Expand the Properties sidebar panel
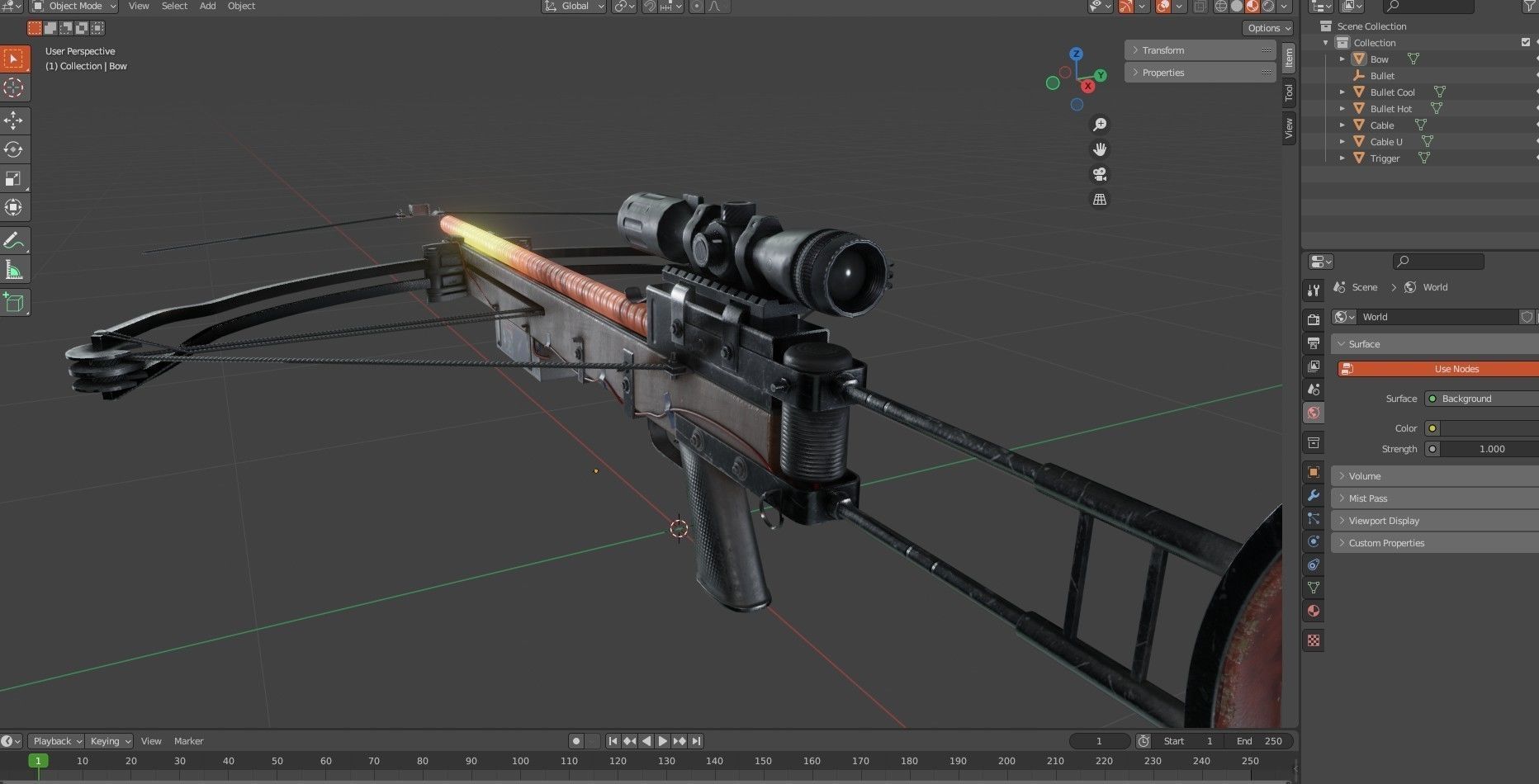Image resolution: width=1539 pixels, height=784 pixels. pyautogui.click(x=1200, y=73)
